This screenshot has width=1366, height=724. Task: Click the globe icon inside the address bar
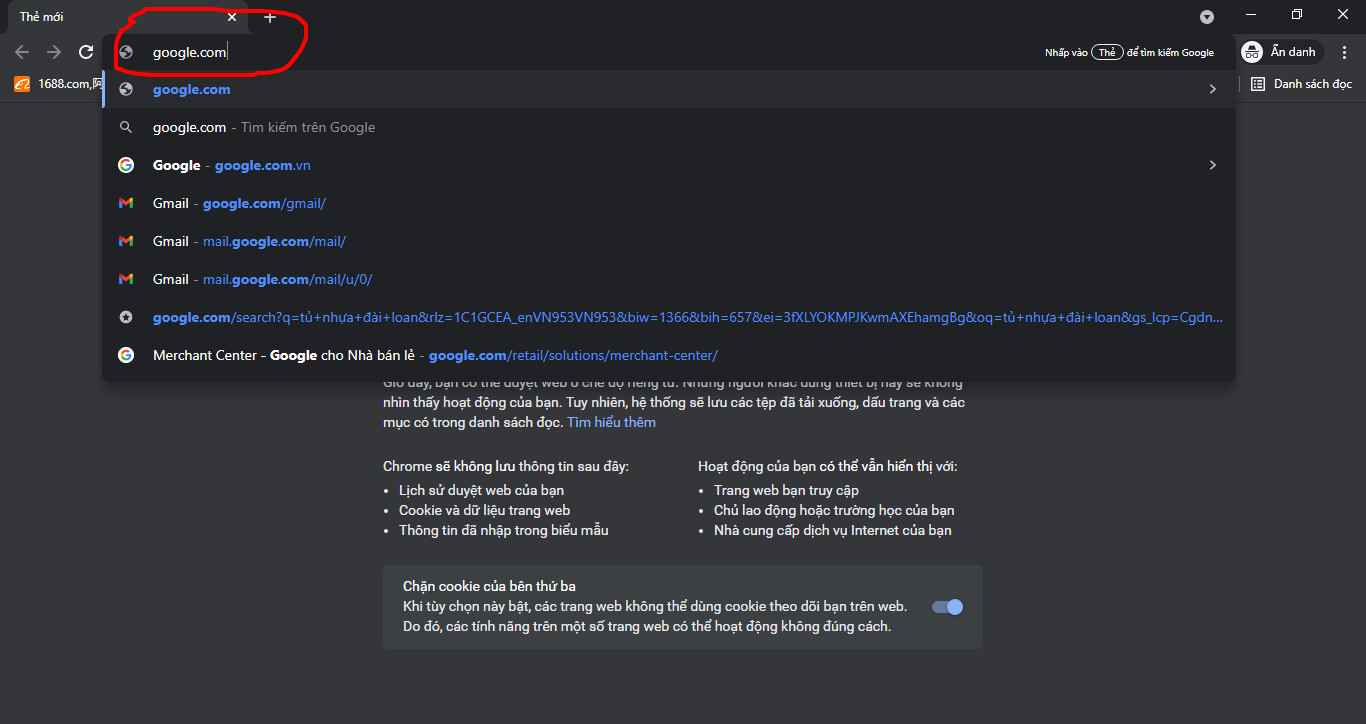(126, 52)
